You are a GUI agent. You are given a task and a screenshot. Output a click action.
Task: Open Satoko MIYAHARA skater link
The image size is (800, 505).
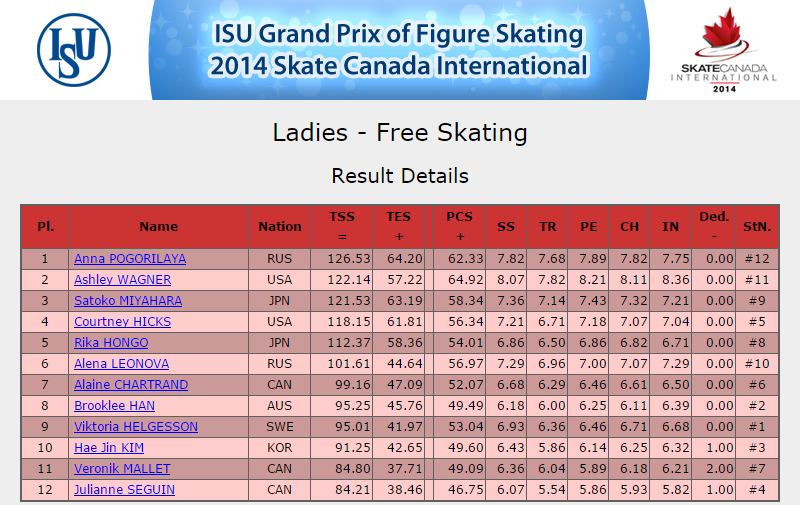[x=128, y=300]
